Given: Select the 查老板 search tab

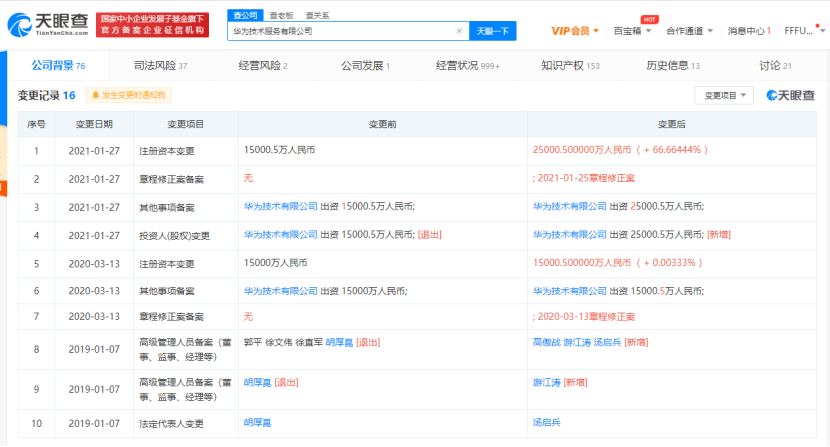Looking at the screenshot, I should point(281,15).
